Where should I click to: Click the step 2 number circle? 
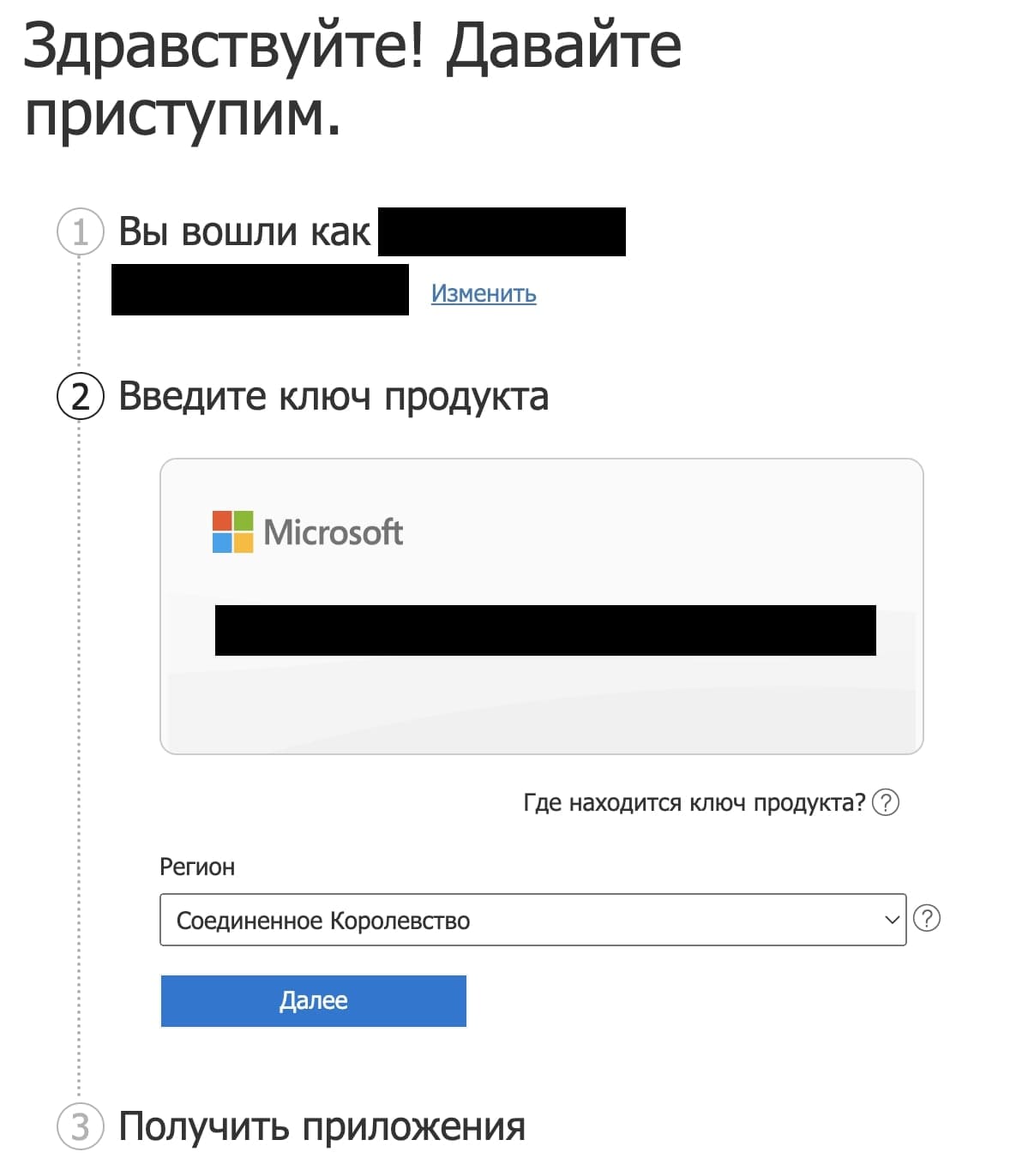tap(81, 397)
